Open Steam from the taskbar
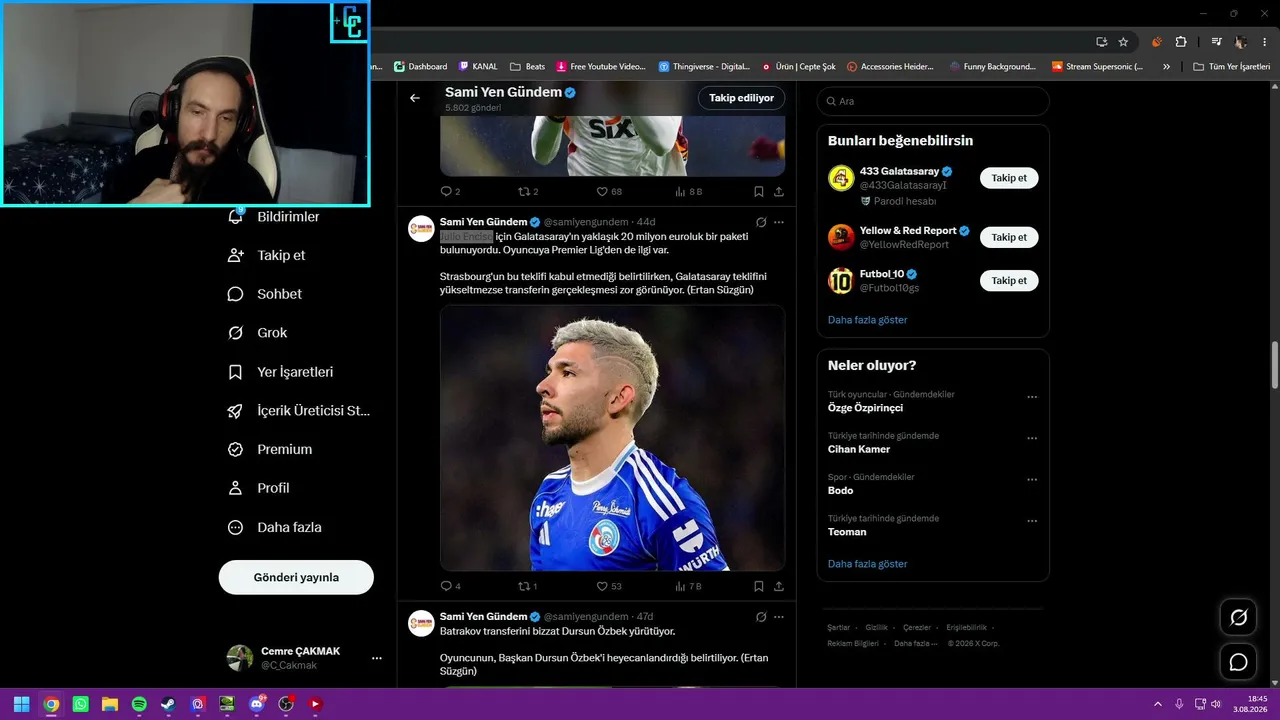The width and height of the screenshot is (1280, 720). pyautogui.click(x=168, y=704)
